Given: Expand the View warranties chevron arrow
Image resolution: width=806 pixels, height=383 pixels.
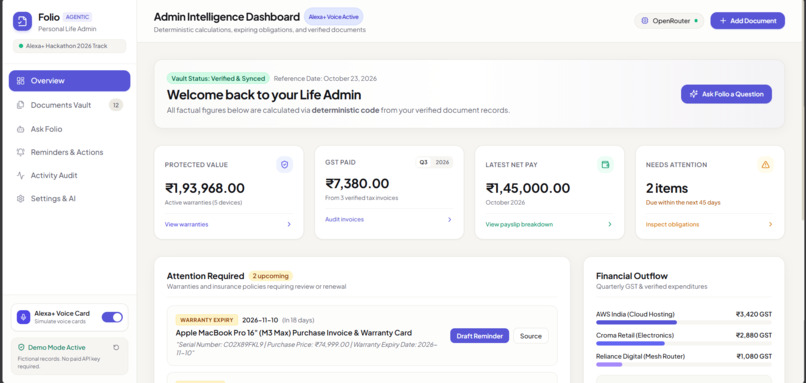Looking at the screenshot, I should coord(289,224).
